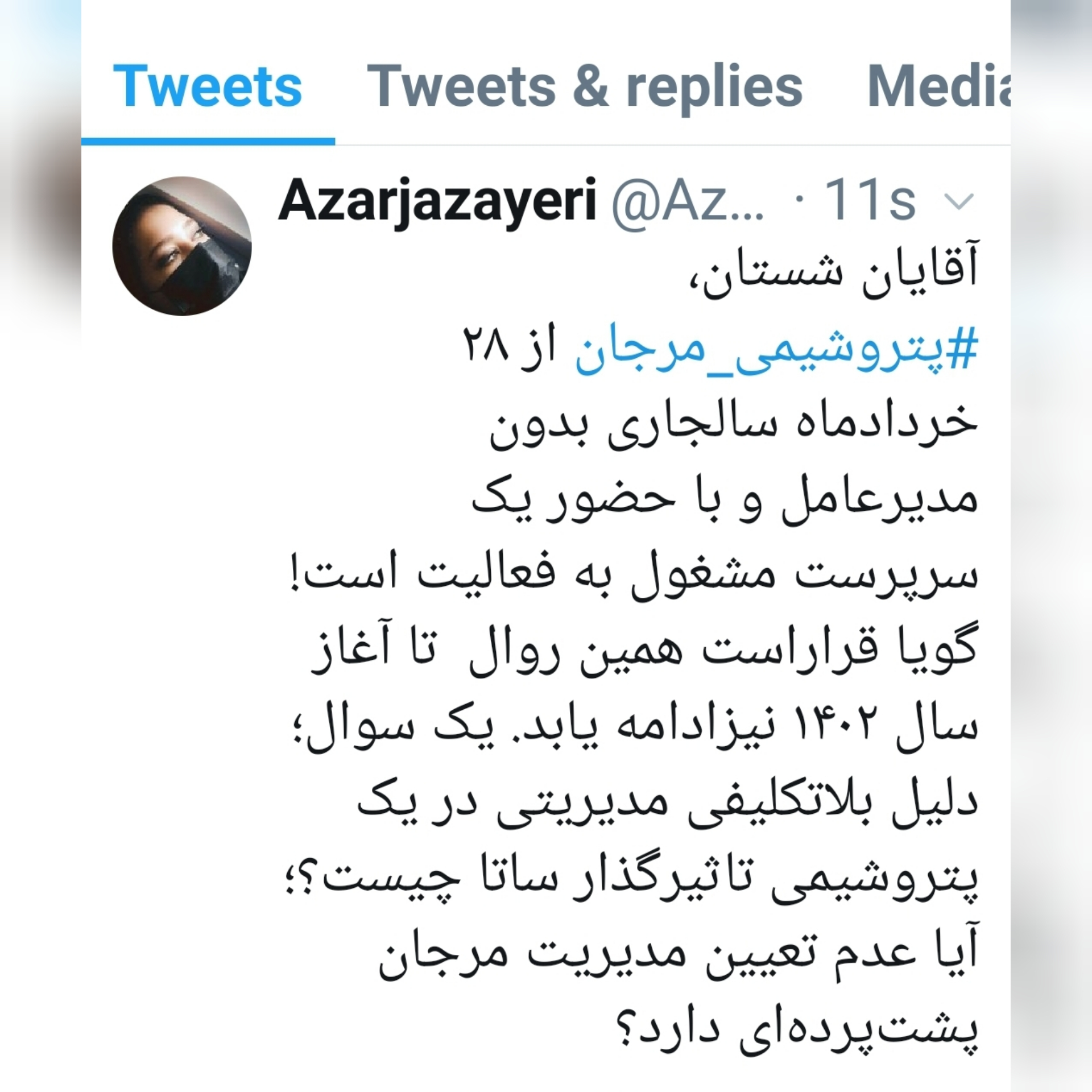Open the tweet options chevron menu
This screenshot has width=1092, height=1092.
959,201
